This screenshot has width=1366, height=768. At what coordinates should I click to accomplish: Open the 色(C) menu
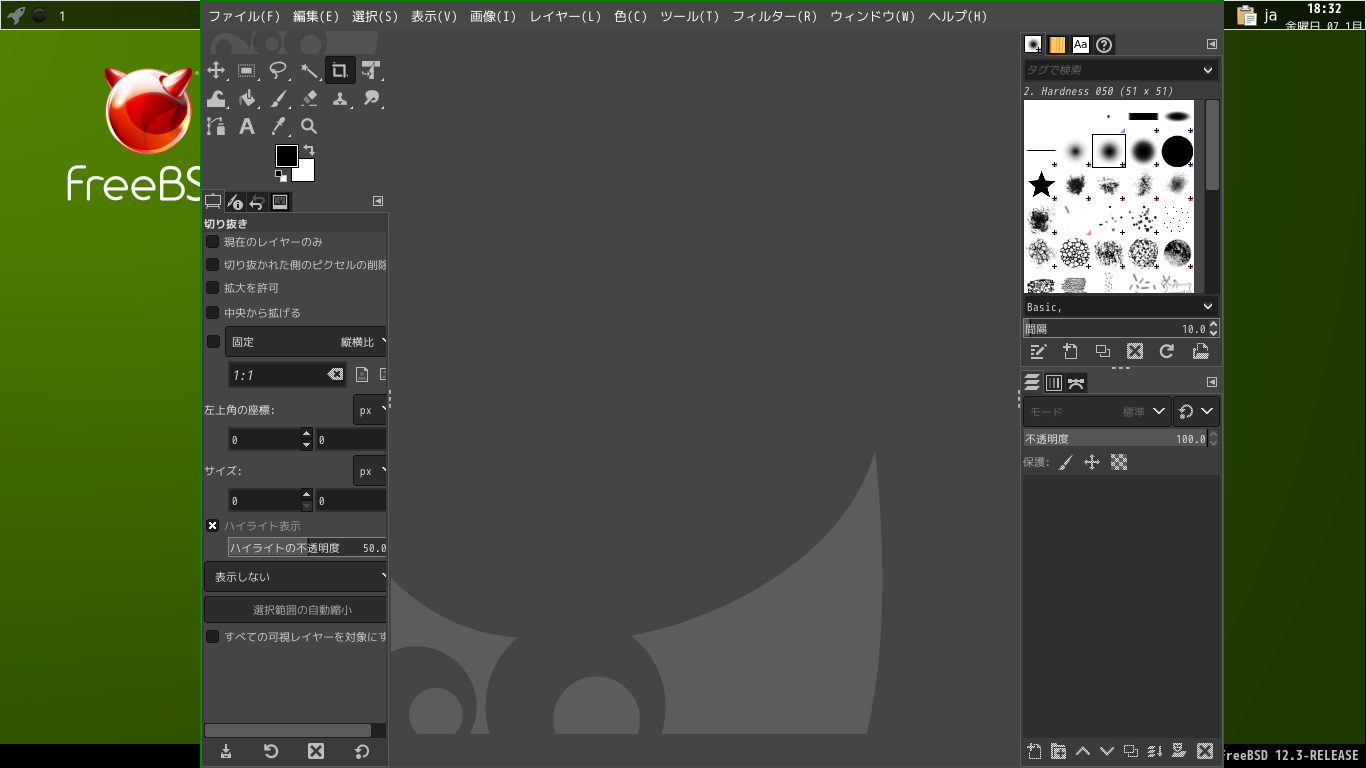click(x=630, y=16)
